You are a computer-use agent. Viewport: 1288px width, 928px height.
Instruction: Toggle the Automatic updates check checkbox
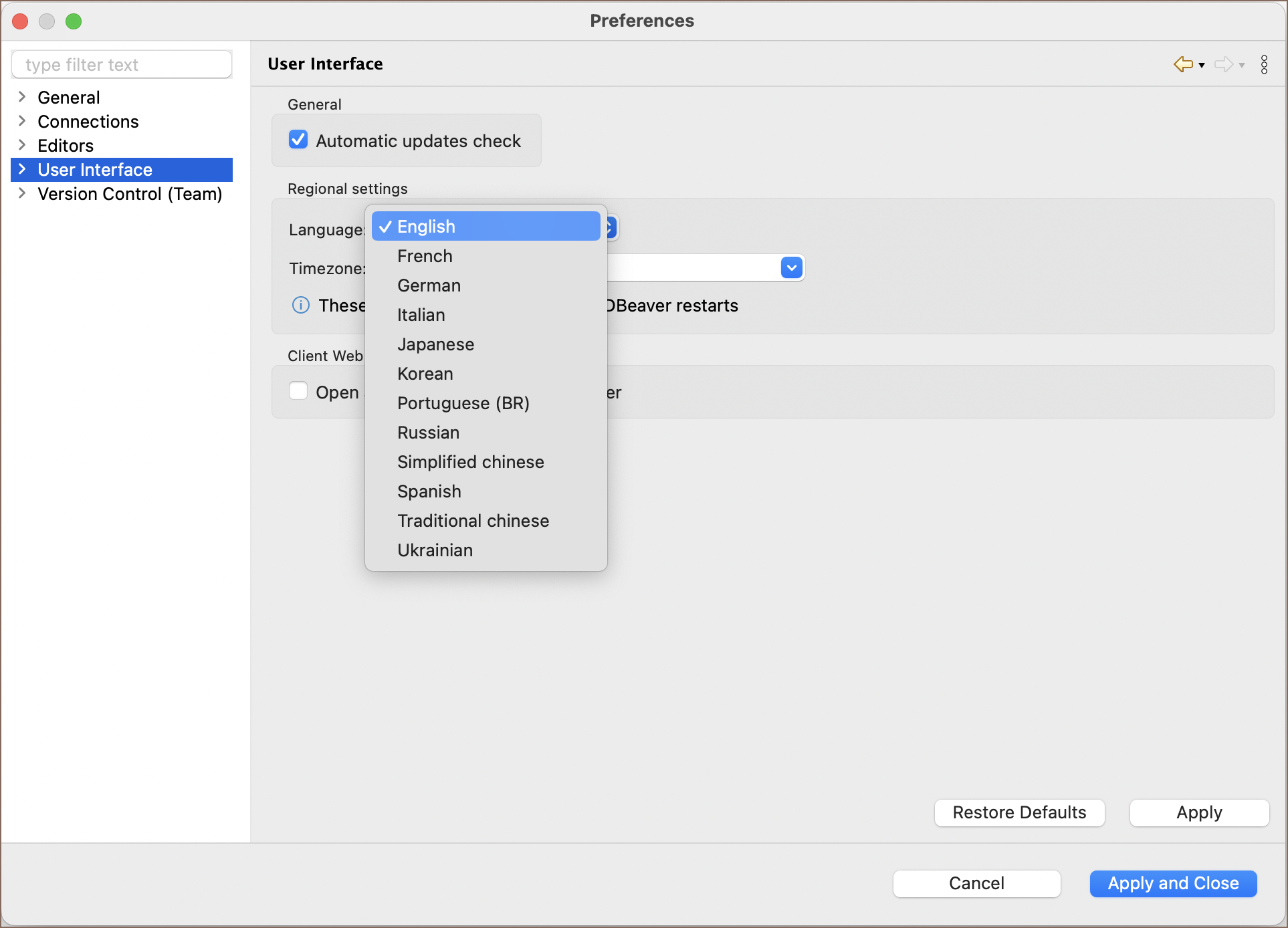[298, 140]
